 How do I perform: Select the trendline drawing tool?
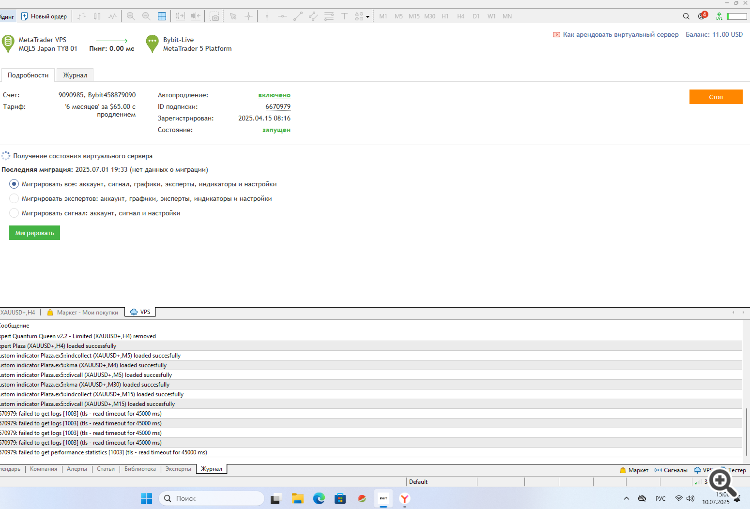[298, 16]
